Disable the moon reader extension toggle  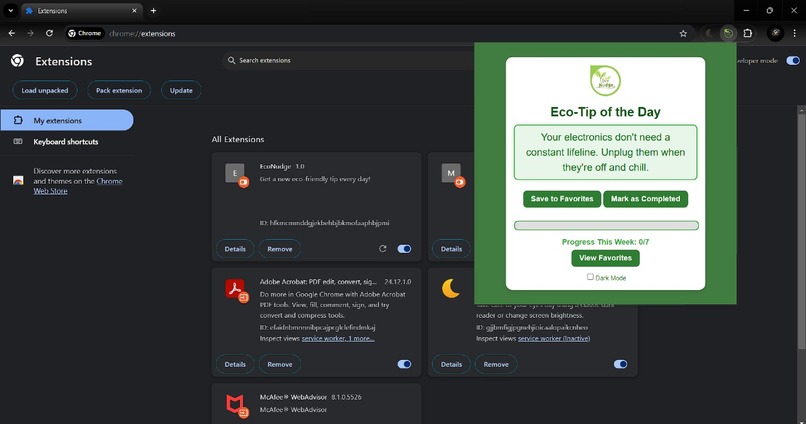click(x=620, y=364)
